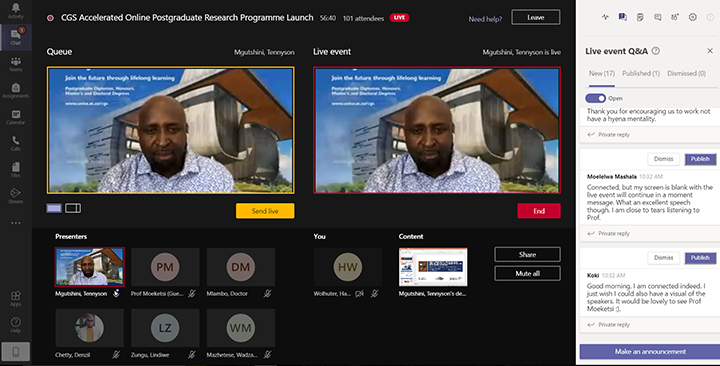The width and height of the screenshot is (720, 366).
Task: Select Mgutshini, Tennyson's presenter video thumbnail
Action: pyautogui.click(x=90, y=267)
